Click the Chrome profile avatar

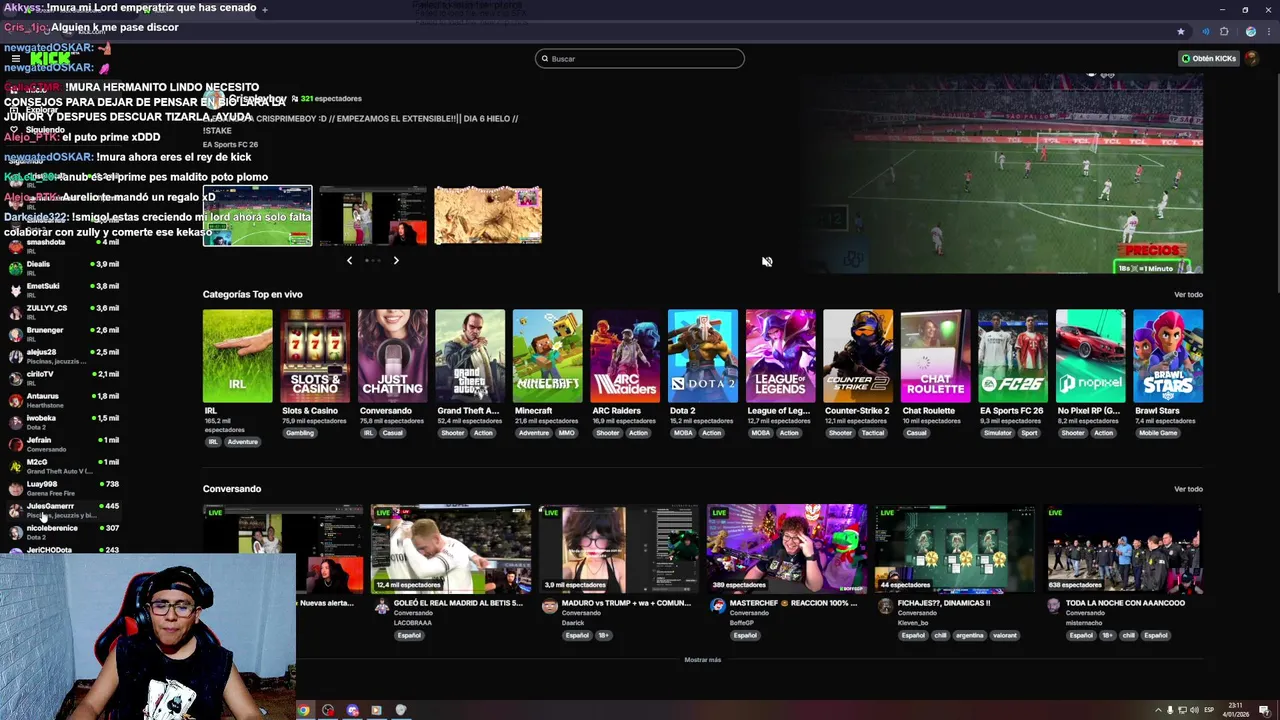point(1250,31)
